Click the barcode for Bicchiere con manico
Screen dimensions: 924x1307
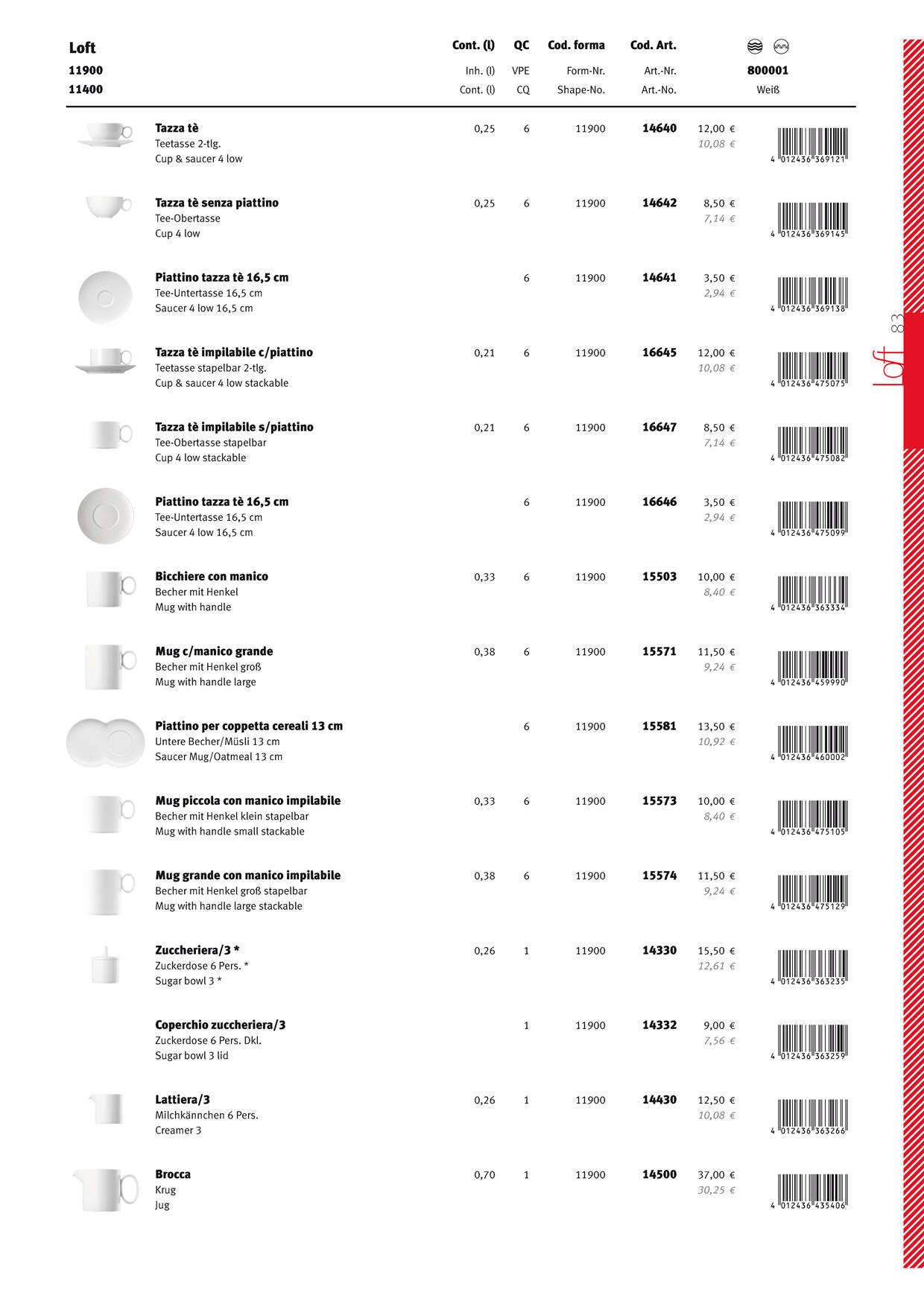(811, 593)
